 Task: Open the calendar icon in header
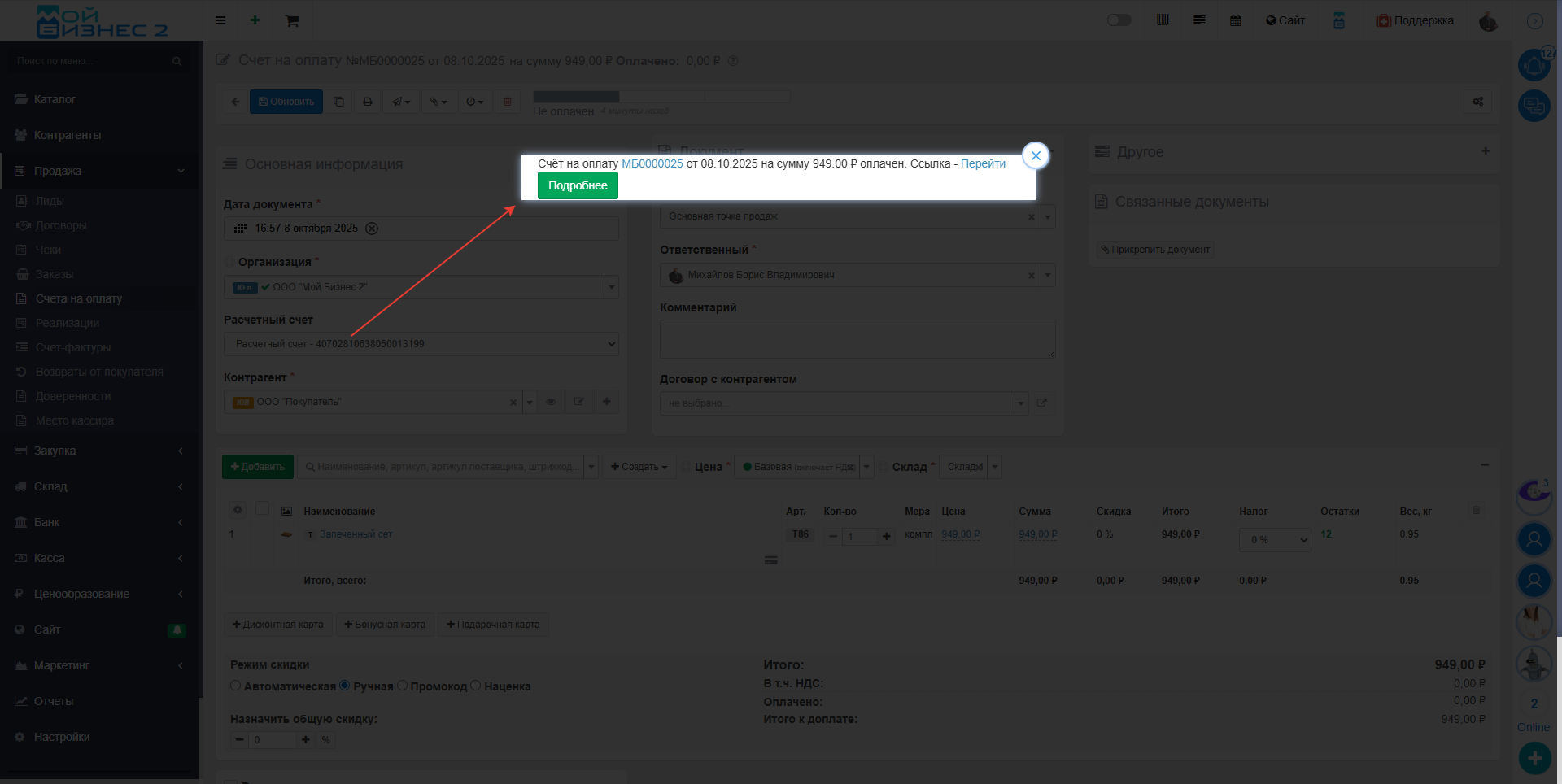click(x=1235, y=20)
